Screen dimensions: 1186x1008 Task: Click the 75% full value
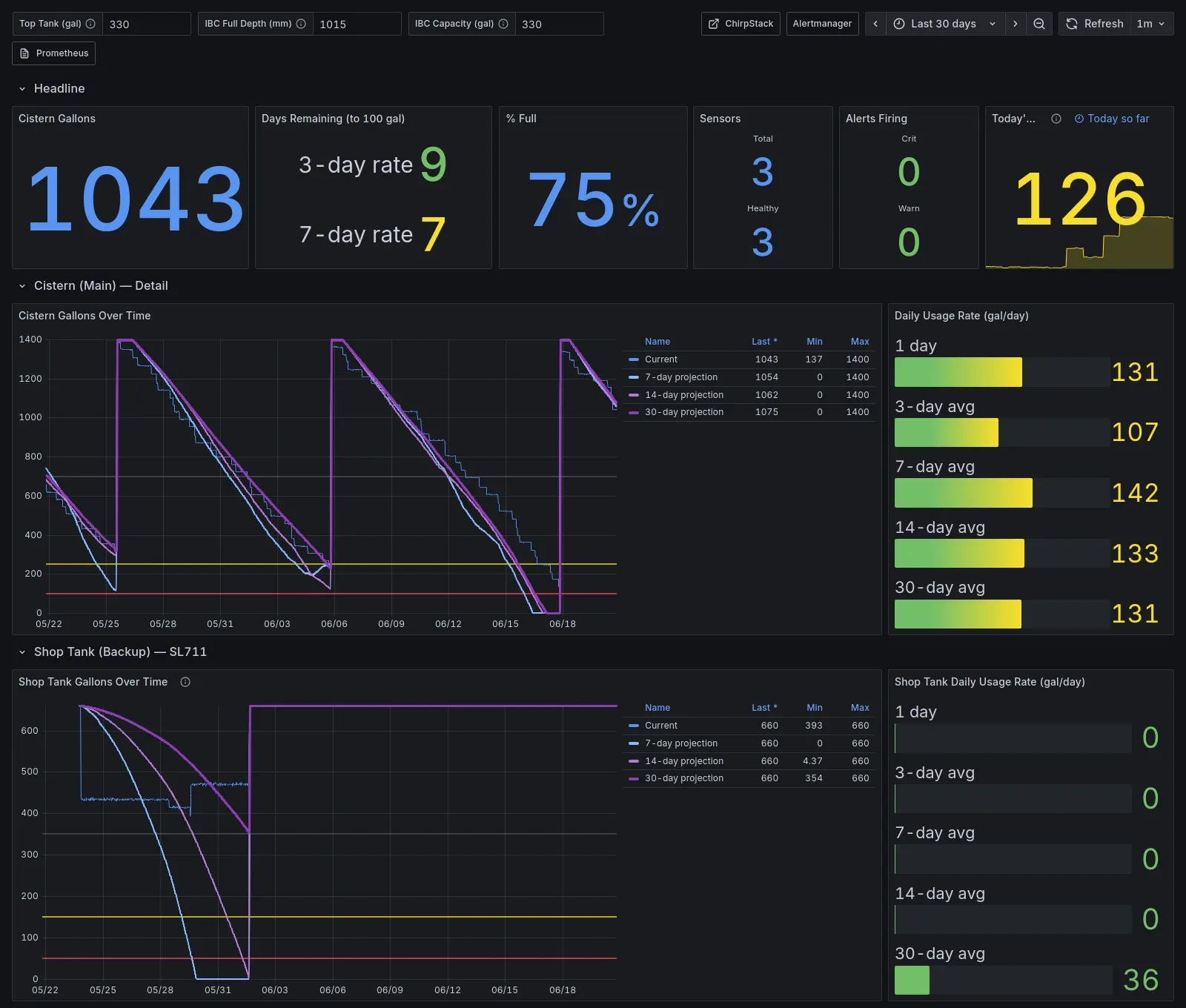pyautogui.click(x=593, y=199)
